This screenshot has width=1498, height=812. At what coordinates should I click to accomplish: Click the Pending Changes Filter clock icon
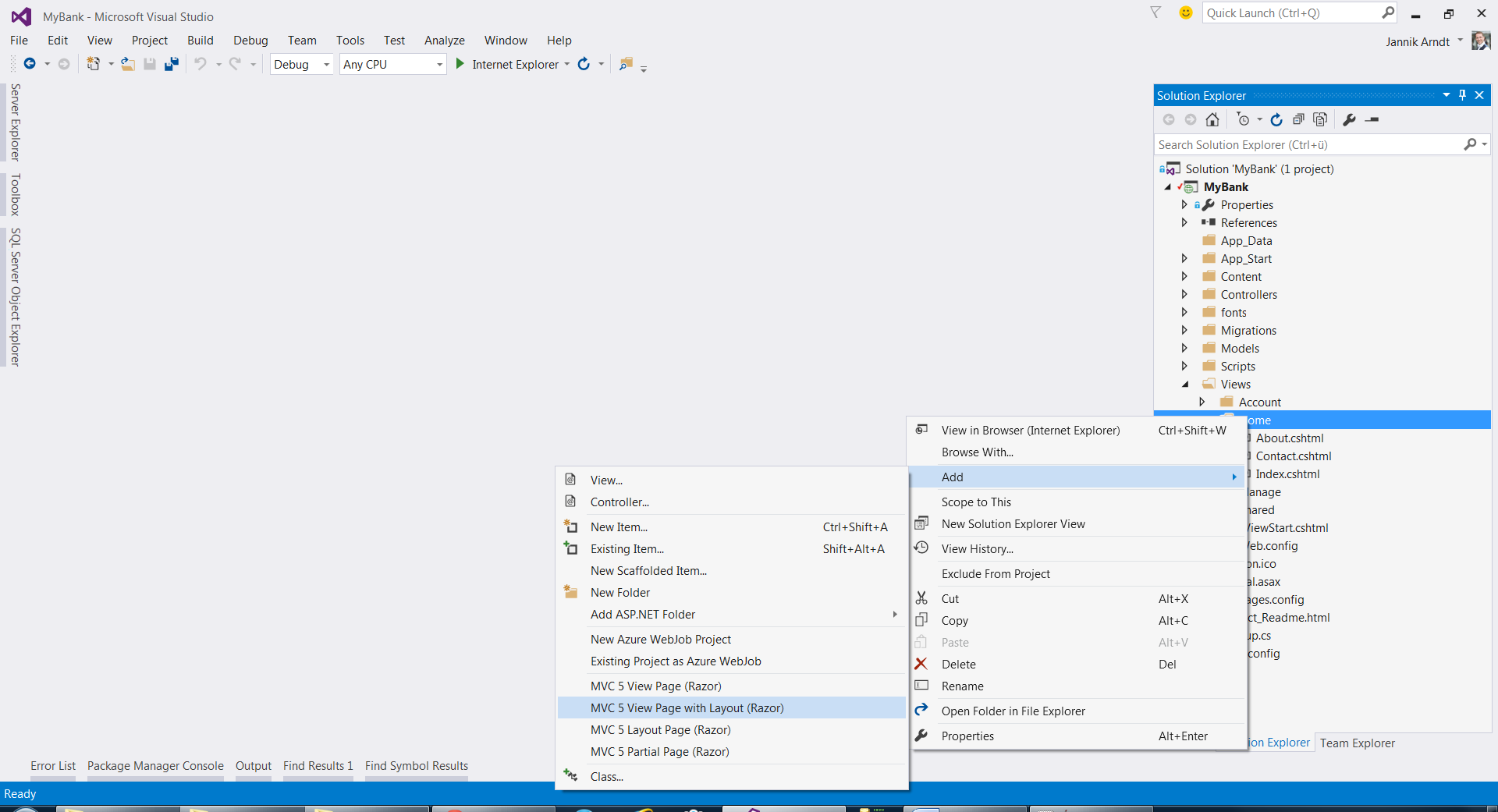[1243, 119]
